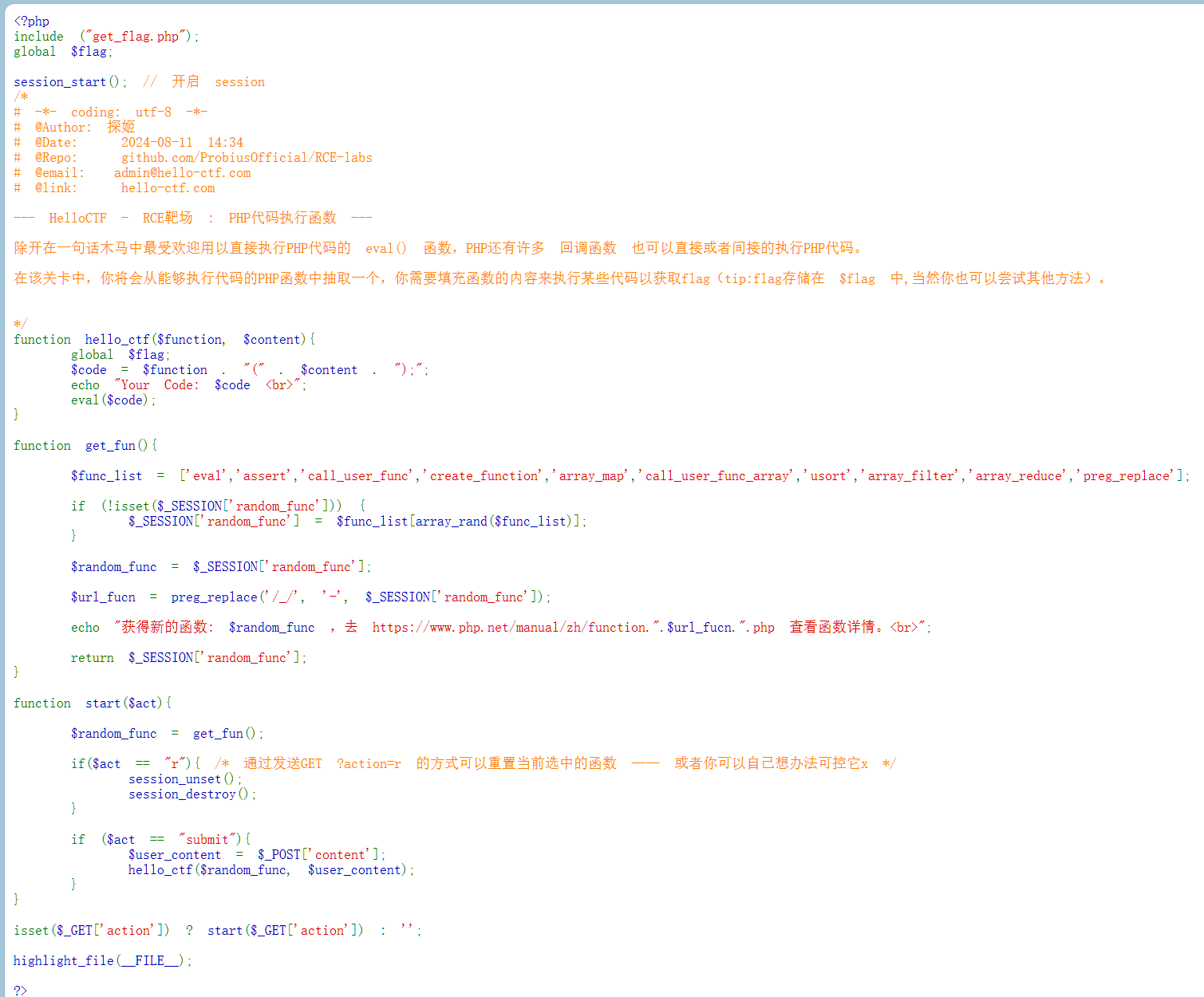The image size is (1204, 997).
Task: Click the "submit" string in the if condition
Action: pos(209,840)
